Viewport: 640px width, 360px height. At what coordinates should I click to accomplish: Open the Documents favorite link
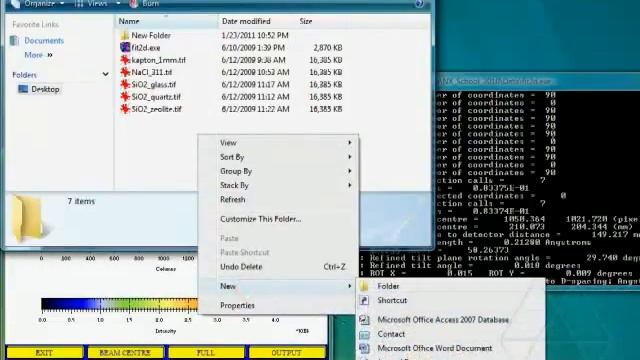point(44,40)
